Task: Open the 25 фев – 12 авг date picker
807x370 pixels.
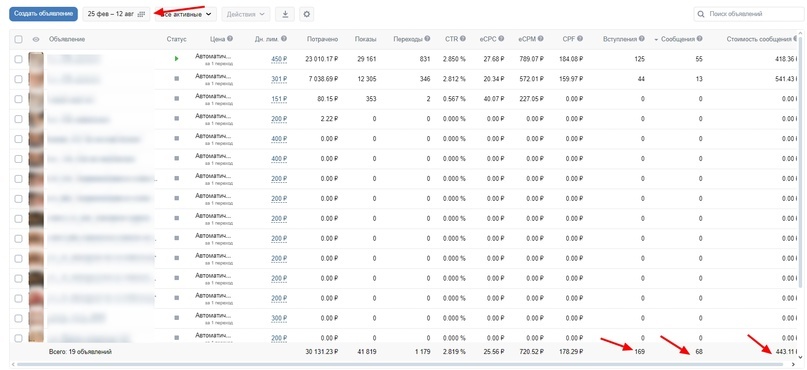Action: point(116,14)
